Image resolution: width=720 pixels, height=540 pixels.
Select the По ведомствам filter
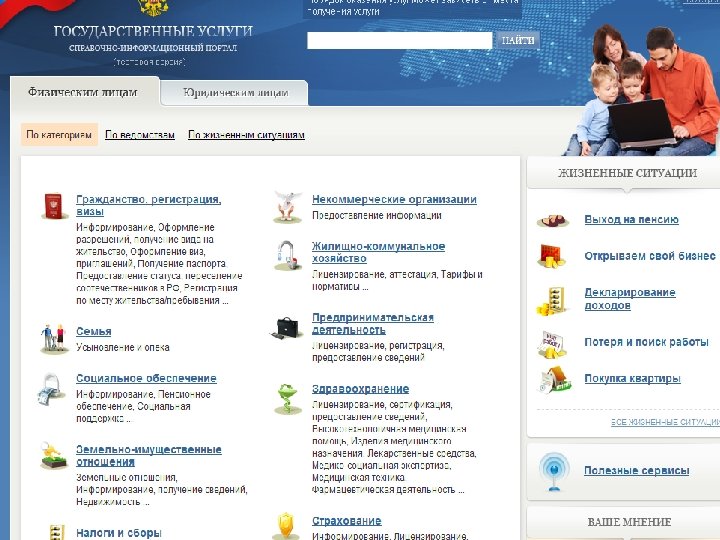pyautogui.click(x=140, y=135)
